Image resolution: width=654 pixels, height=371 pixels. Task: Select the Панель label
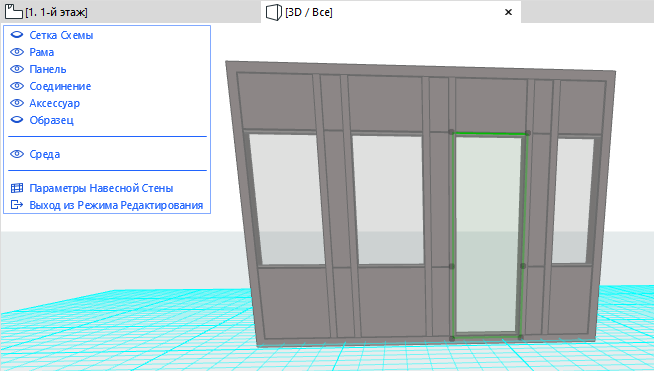point(48,69)
